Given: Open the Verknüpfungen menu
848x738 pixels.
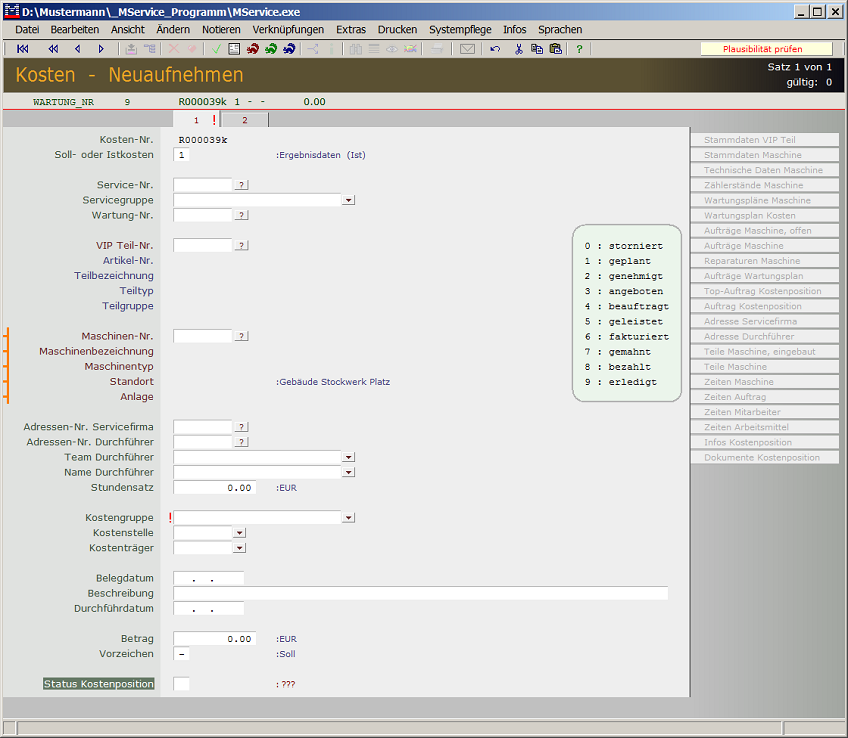Looking at the screenshot, I should pos(288,30).
